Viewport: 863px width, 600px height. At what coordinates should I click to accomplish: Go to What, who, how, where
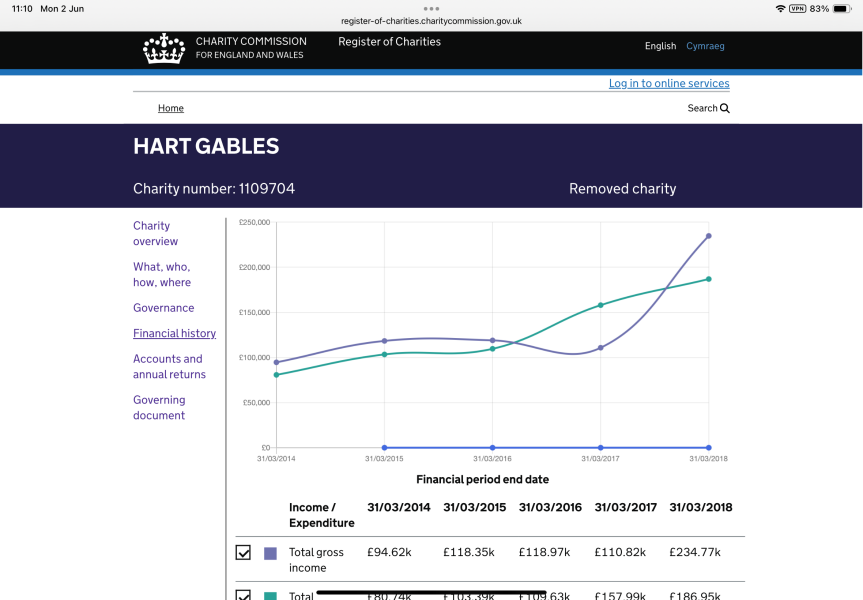pyautogui.click(x=161, y=274)
